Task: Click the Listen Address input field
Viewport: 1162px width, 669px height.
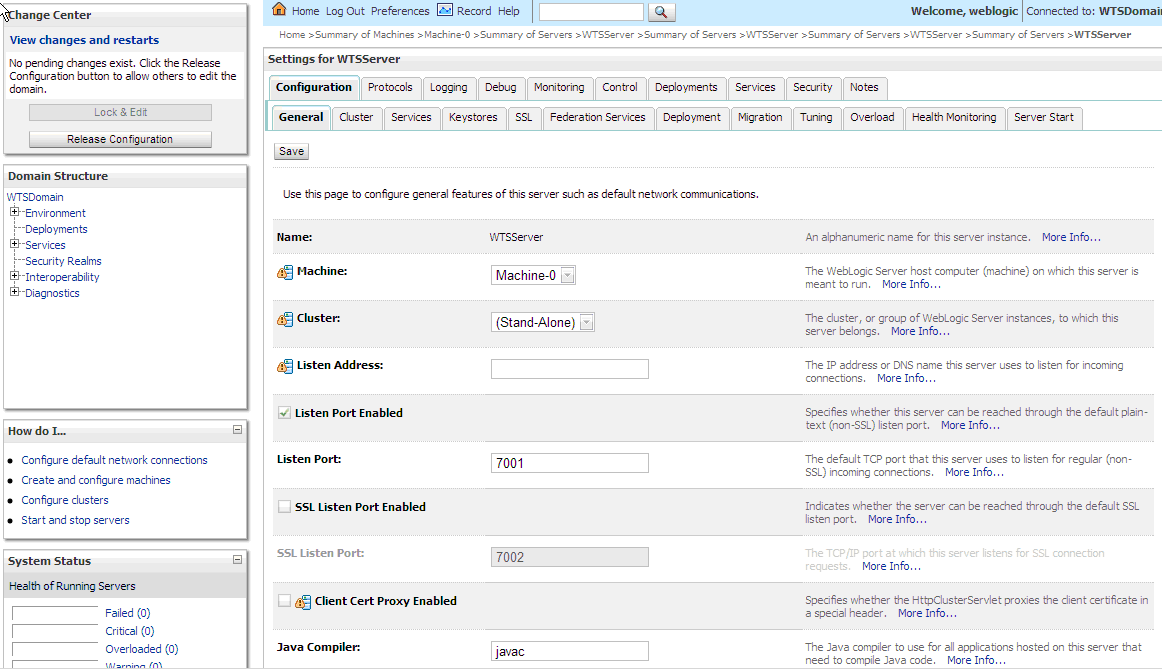Action: [x=569, y=369]
